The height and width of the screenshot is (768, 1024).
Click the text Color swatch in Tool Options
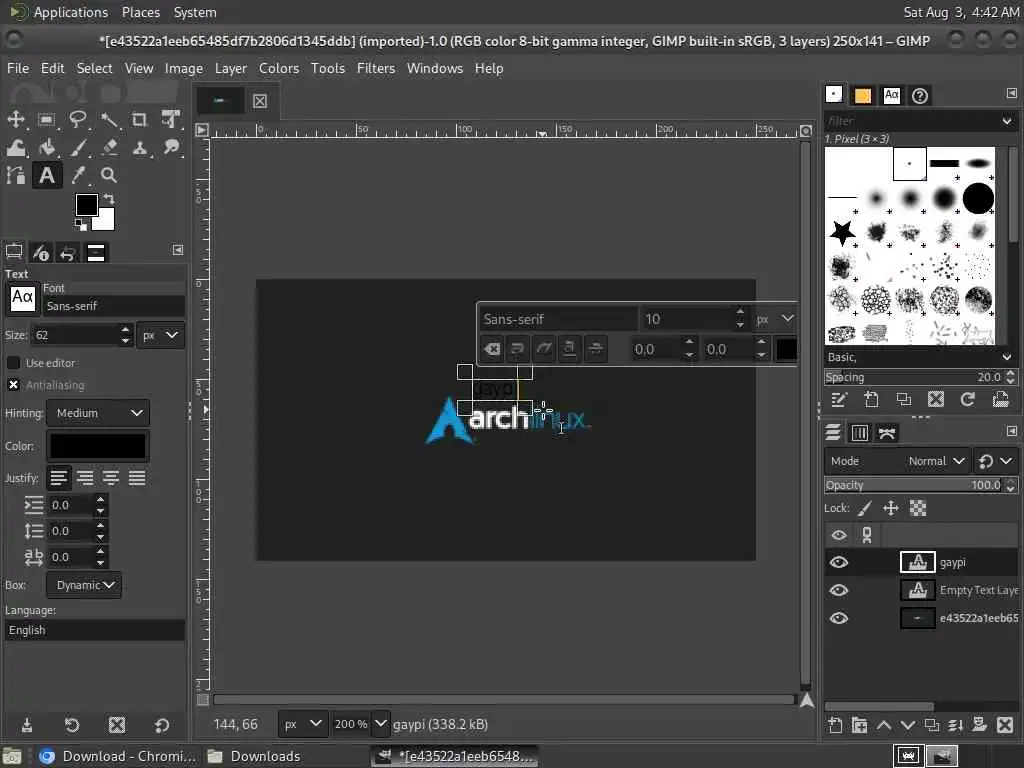[x=98, y=446]
